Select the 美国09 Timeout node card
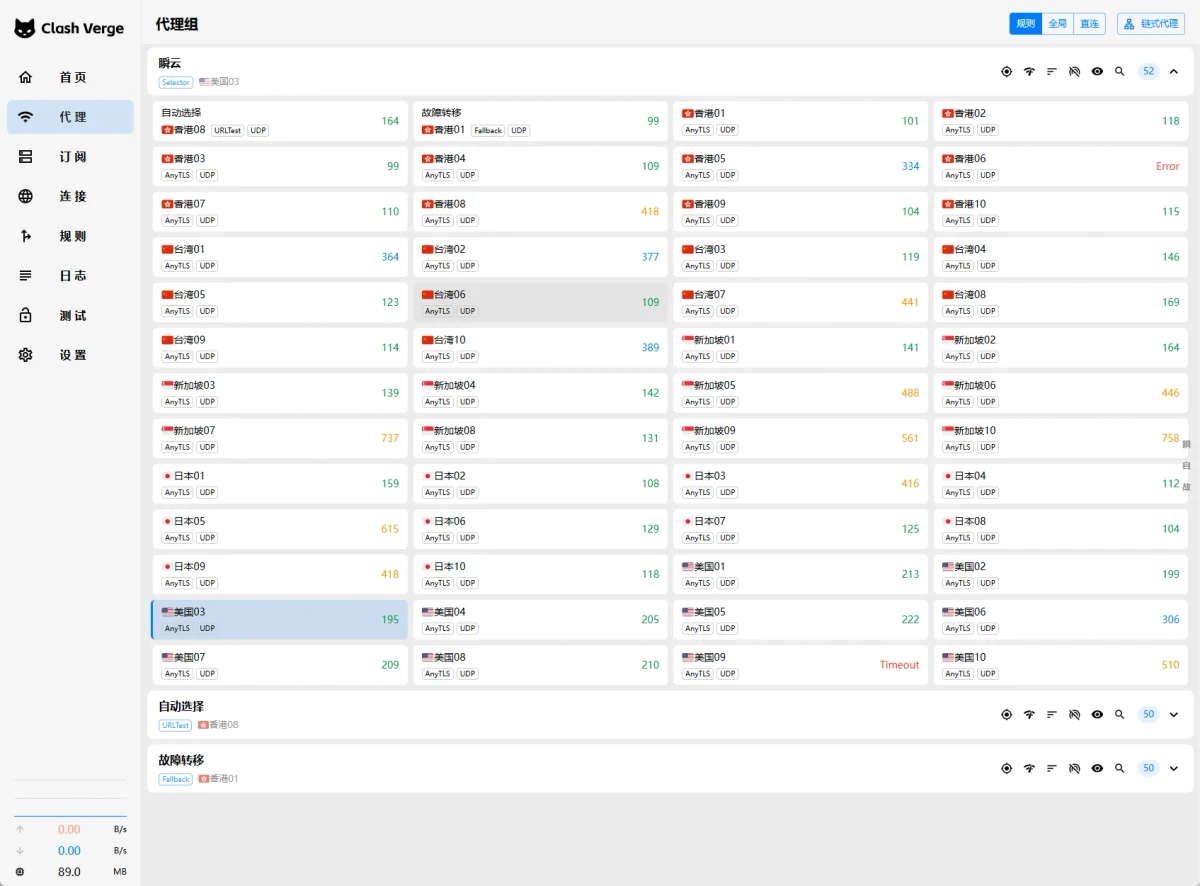The width and height of the screenshot is (1200, 886). 800,665
